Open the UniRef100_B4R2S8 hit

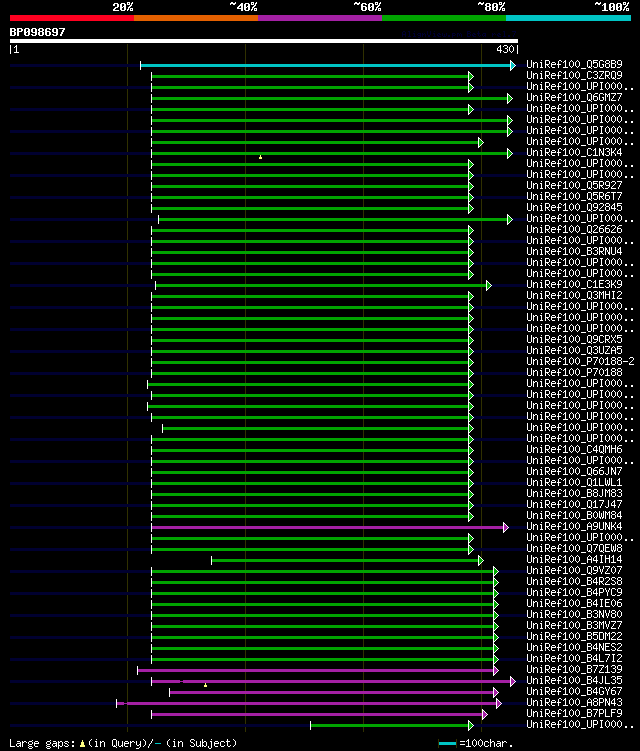click(574, 581)
